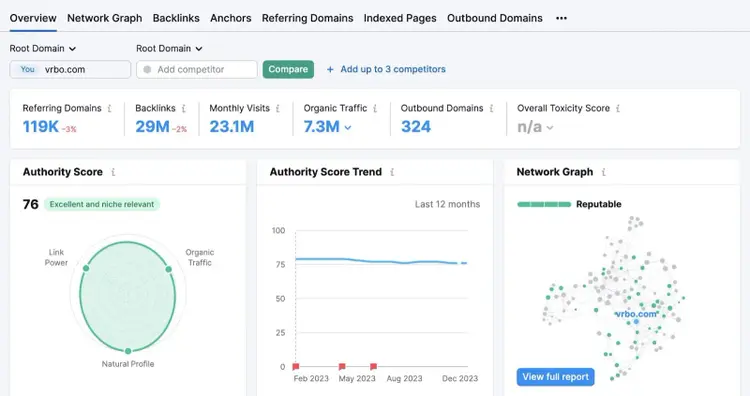Image resolution: width=750 pixels, height=396 pixels.
Task: Click the -2% backlinks change
Action: (x=179, y=129)
